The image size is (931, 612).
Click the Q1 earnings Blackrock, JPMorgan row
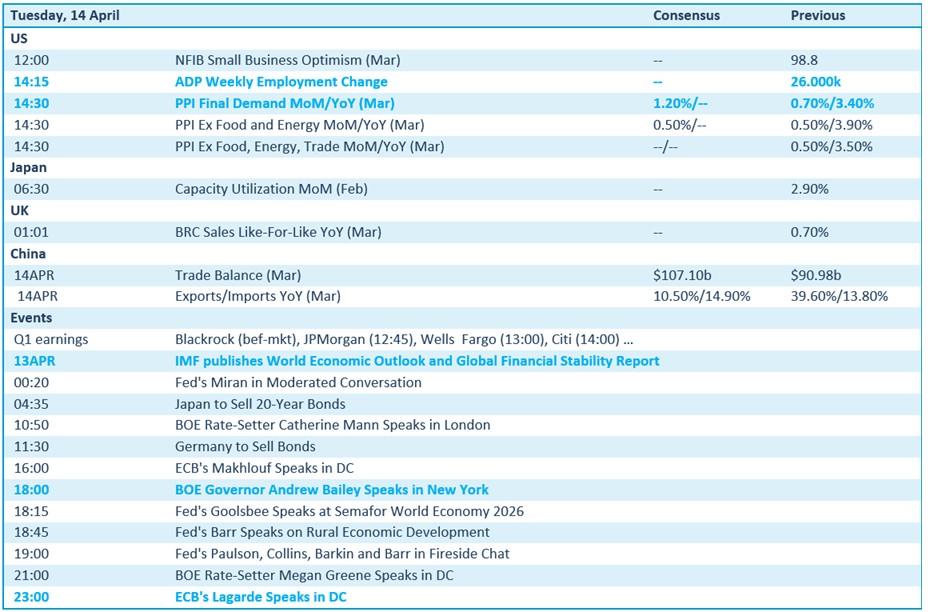click(404, 339)
